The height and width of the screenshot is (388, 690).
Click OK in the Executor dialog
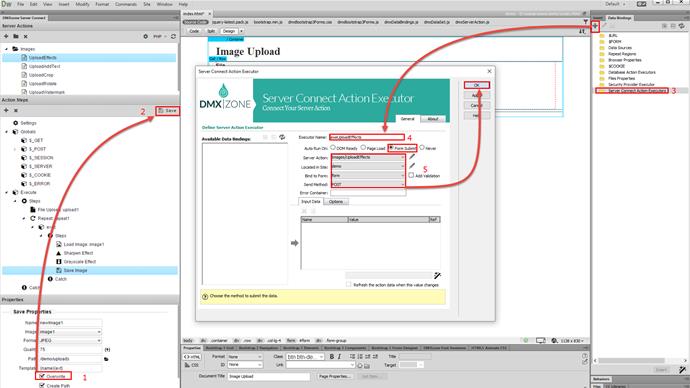(x=477, y=85)
